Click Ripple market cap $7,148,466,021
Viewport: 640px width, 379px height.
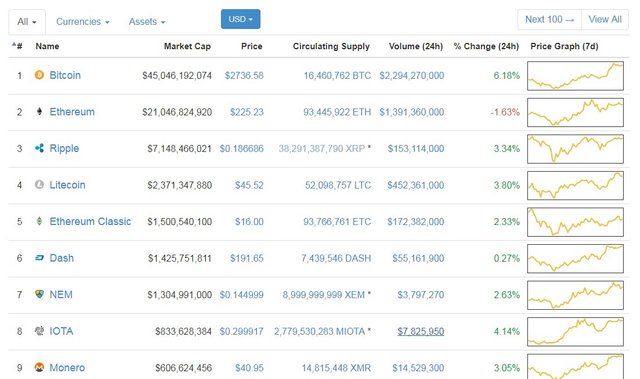point(180,148)
